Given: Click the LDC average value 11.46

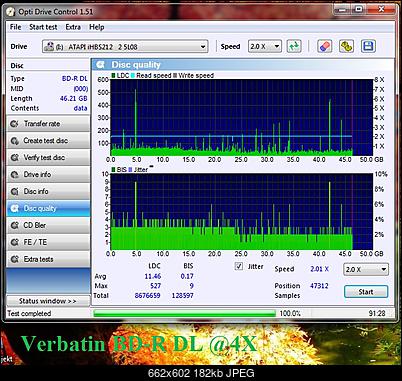Looking at the screenshot, I should click(153, 276).
